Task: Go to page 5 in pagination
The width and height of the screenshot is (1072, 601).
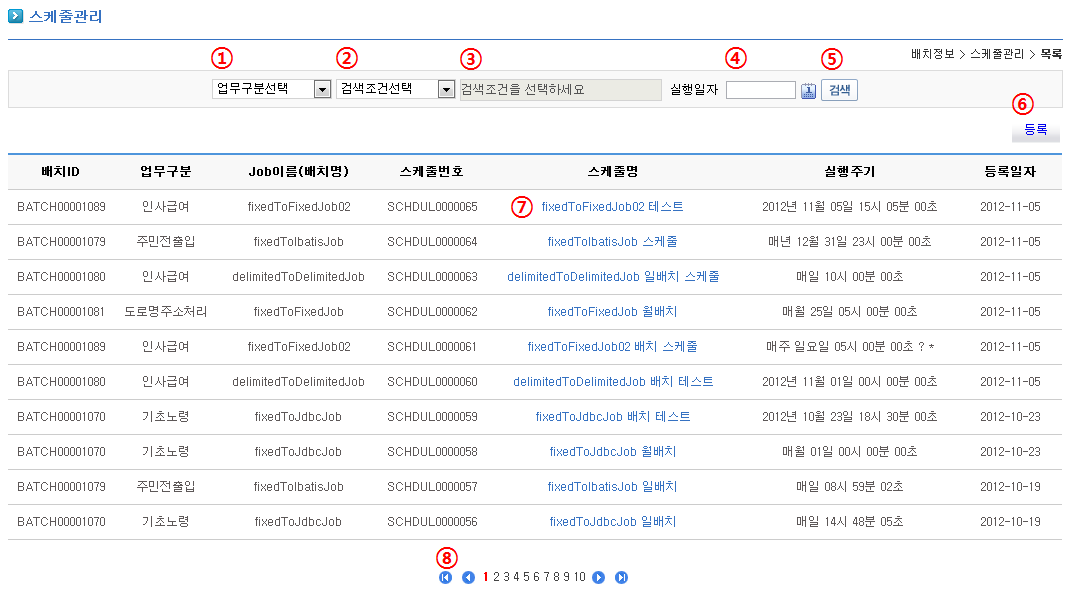Action: pos(526,577)
